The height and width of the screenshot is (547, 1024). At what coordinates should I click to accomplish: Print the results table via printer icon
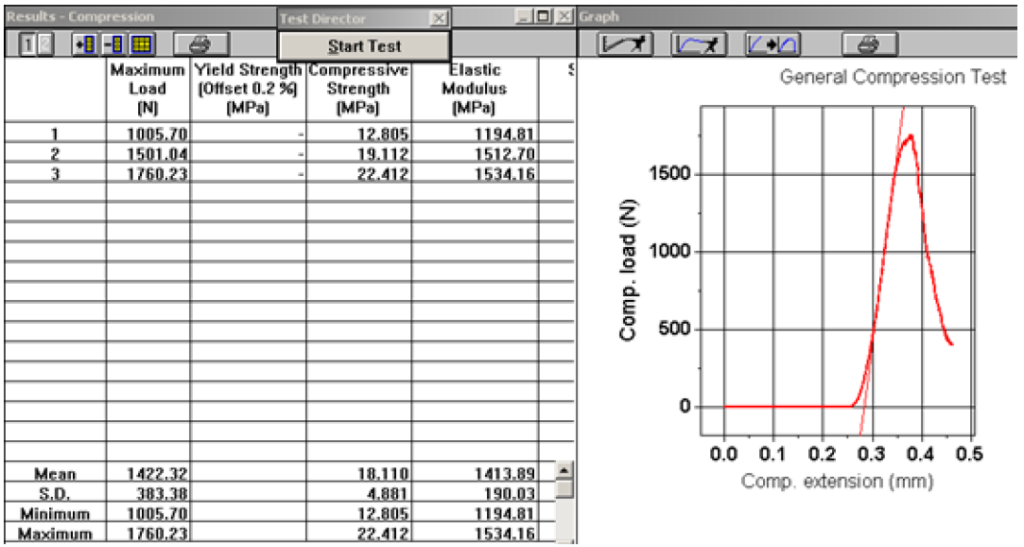[x=201, y=44]
